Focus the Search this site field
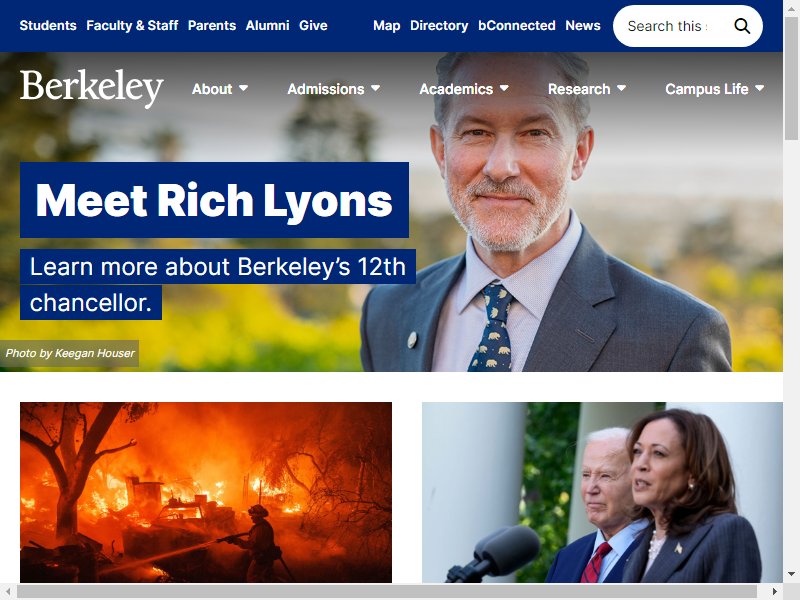The image size is (800, 600). coord(667,26)
